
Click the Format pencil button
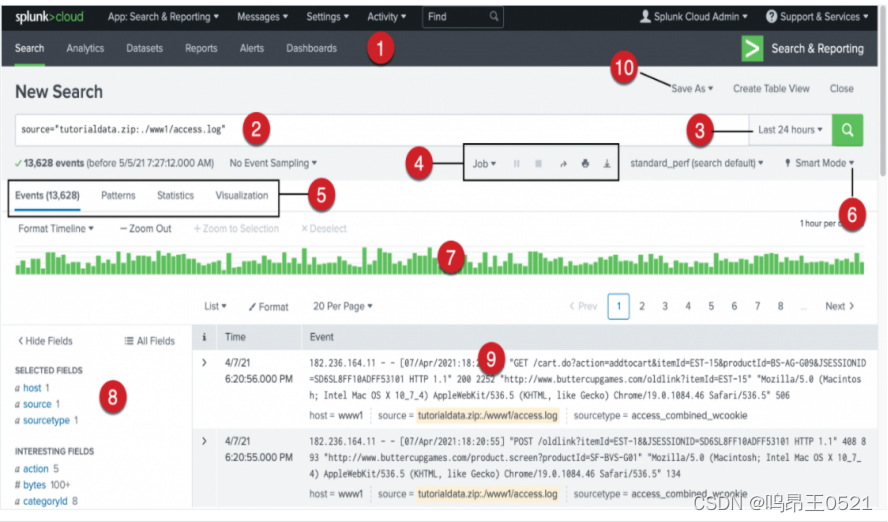tap(268, 307)
